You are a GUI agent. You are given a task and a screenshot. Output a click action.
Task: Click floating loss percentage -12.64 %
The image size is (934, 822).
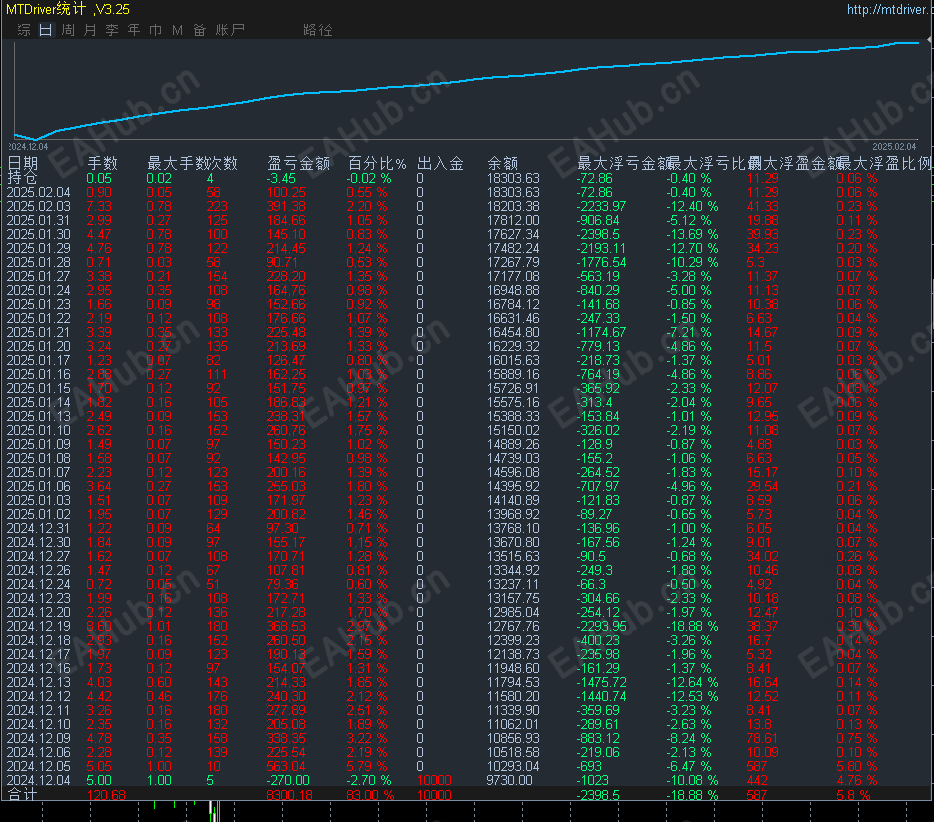692,682
